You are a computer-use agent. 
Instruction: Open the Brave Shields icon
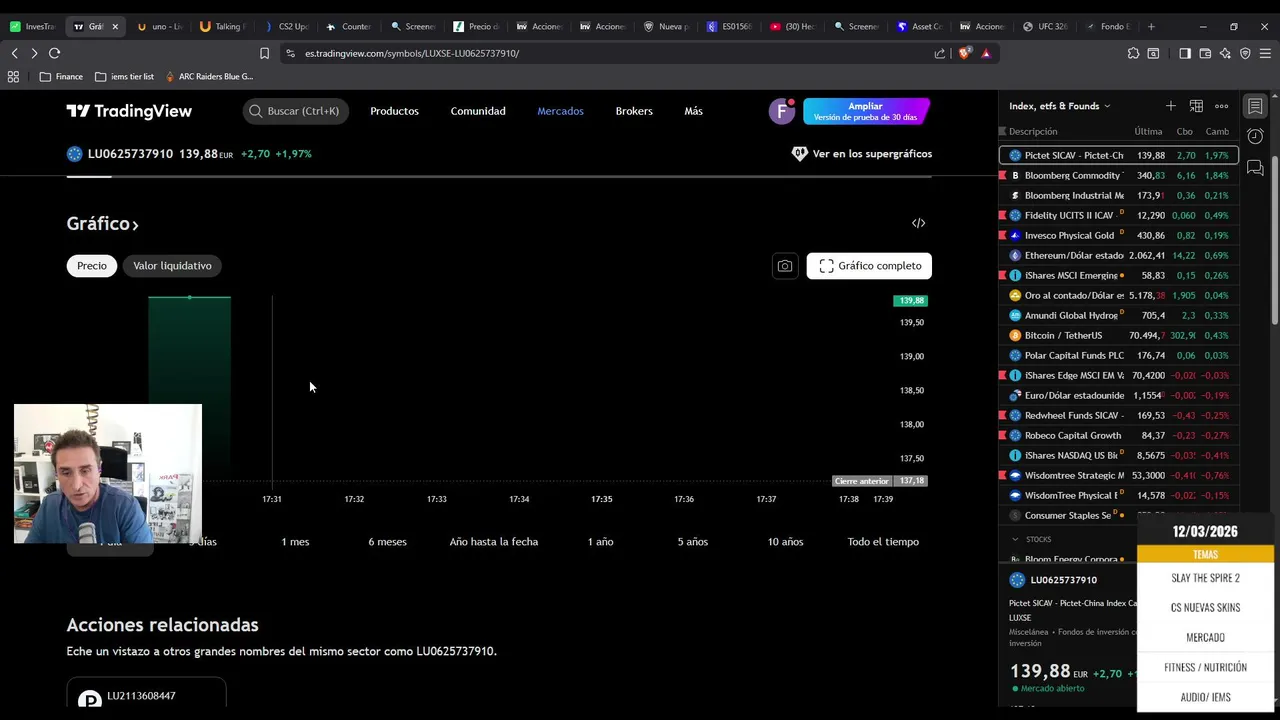pos(964,53)
